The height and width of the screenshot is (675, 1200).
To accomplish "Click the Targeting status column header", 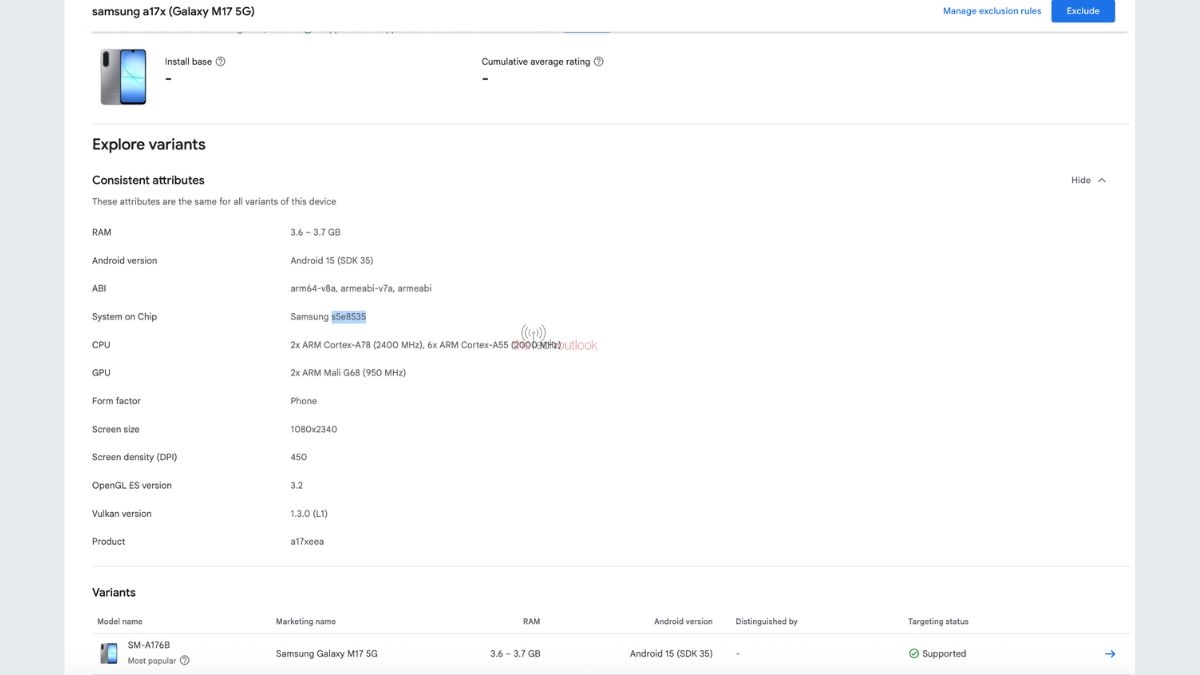I will [x=938, y=621].
